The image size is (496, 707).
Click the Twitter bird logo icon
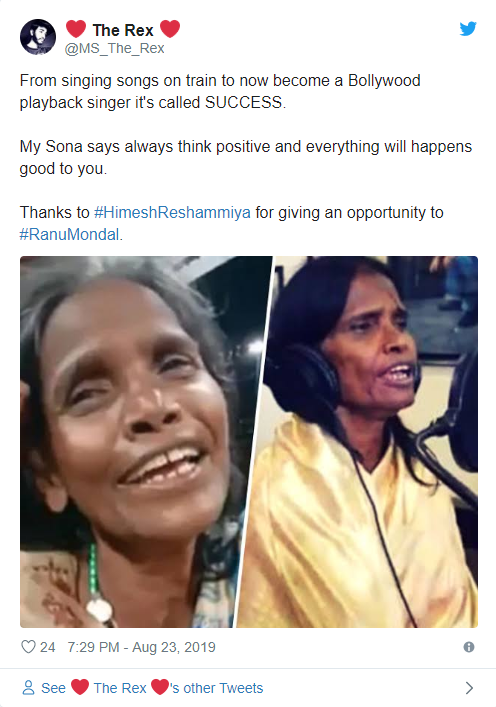point(468,28)
